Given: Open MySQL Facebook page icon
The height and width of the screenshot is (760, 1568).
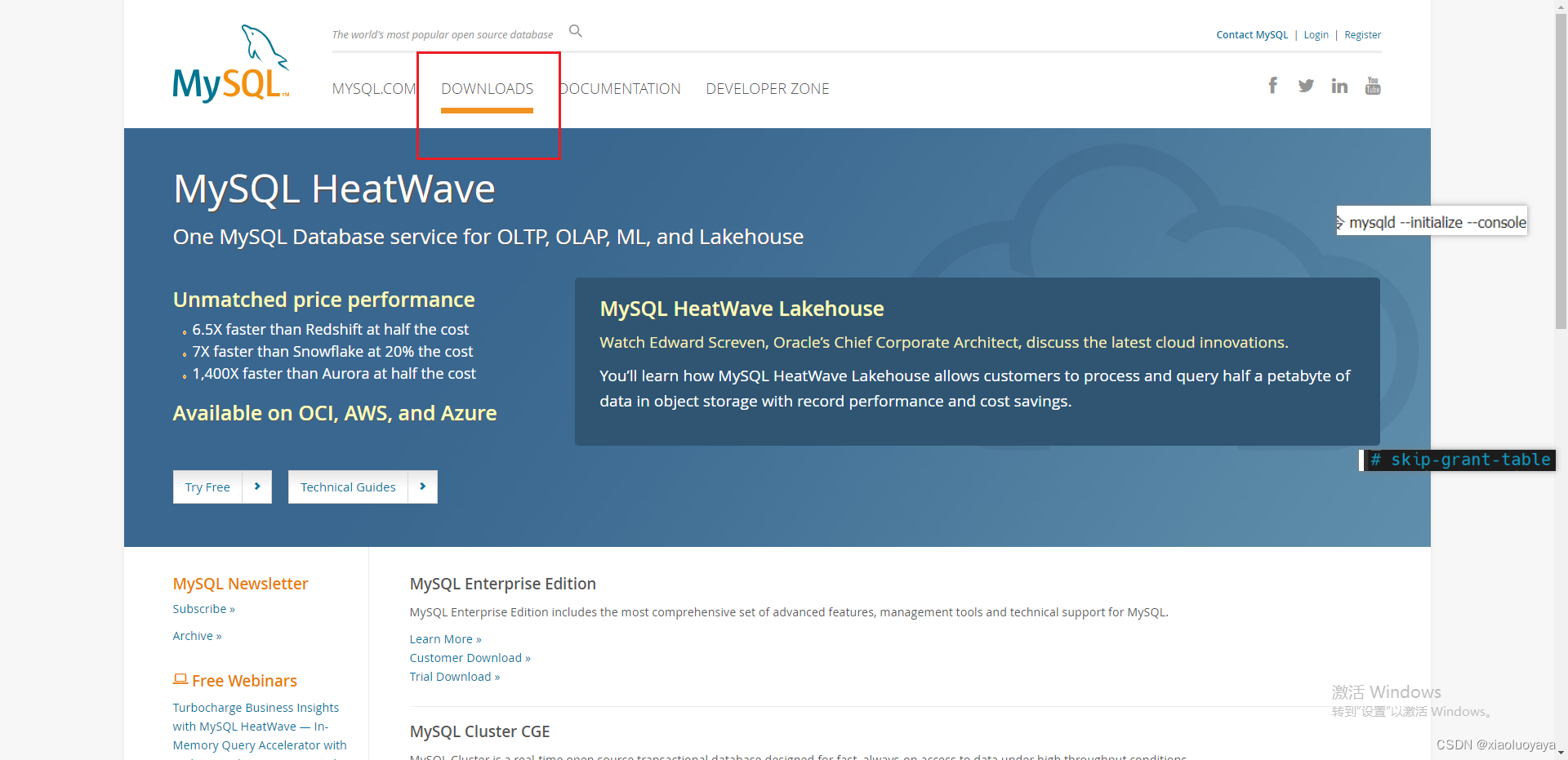Looking at the screenshot, I should point(1272,85).
